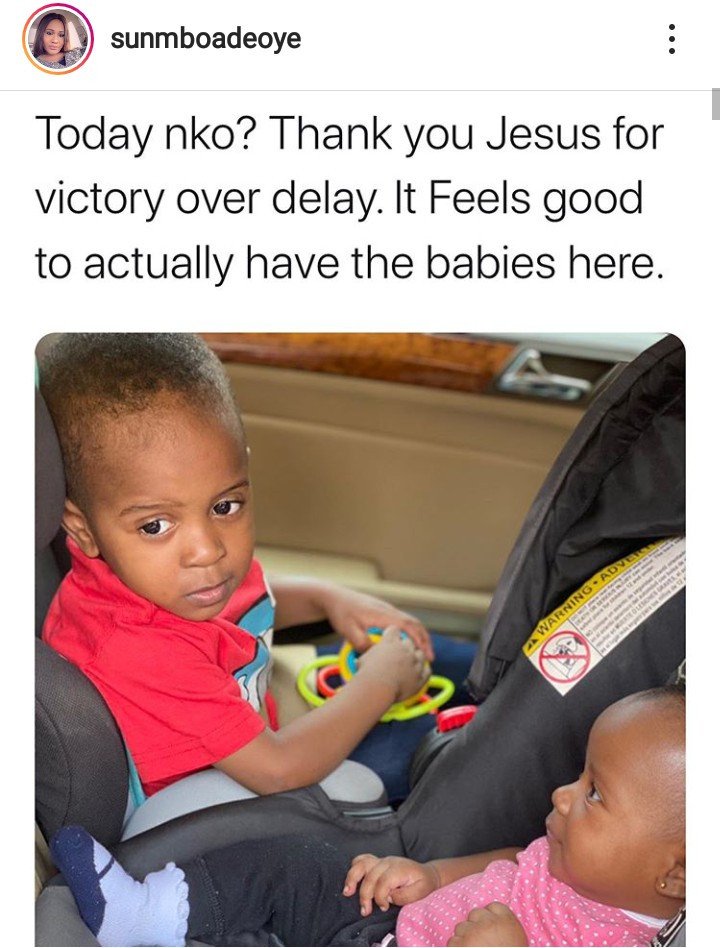Click the red buckle button on car seat
Viewport: 720px width, 948px height.
[456, 718]
